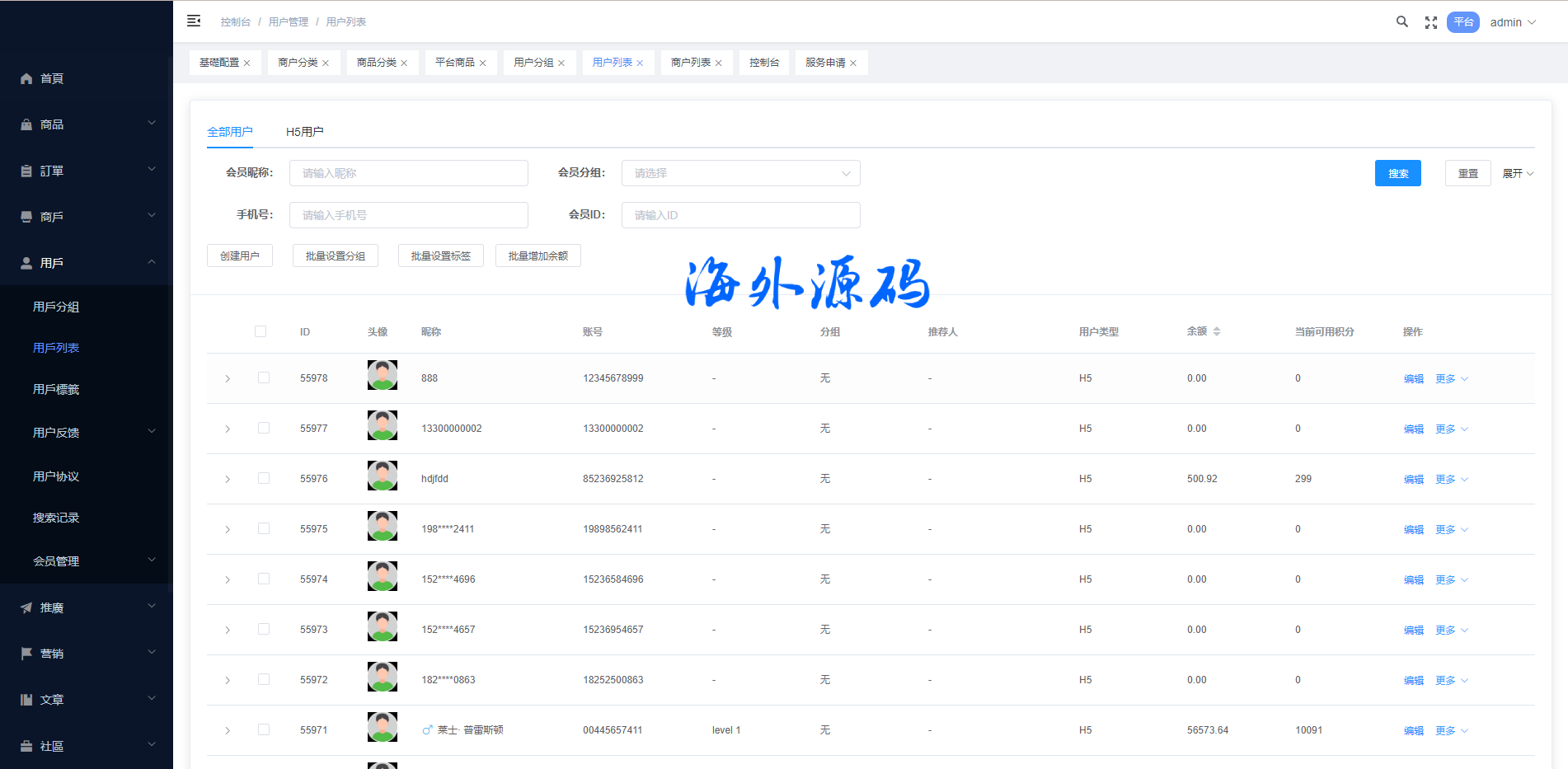The width and height of the screenshot is (1568, 769).
Task: Click avatar thumbnail of user 55978
Action: click(382, 376)
